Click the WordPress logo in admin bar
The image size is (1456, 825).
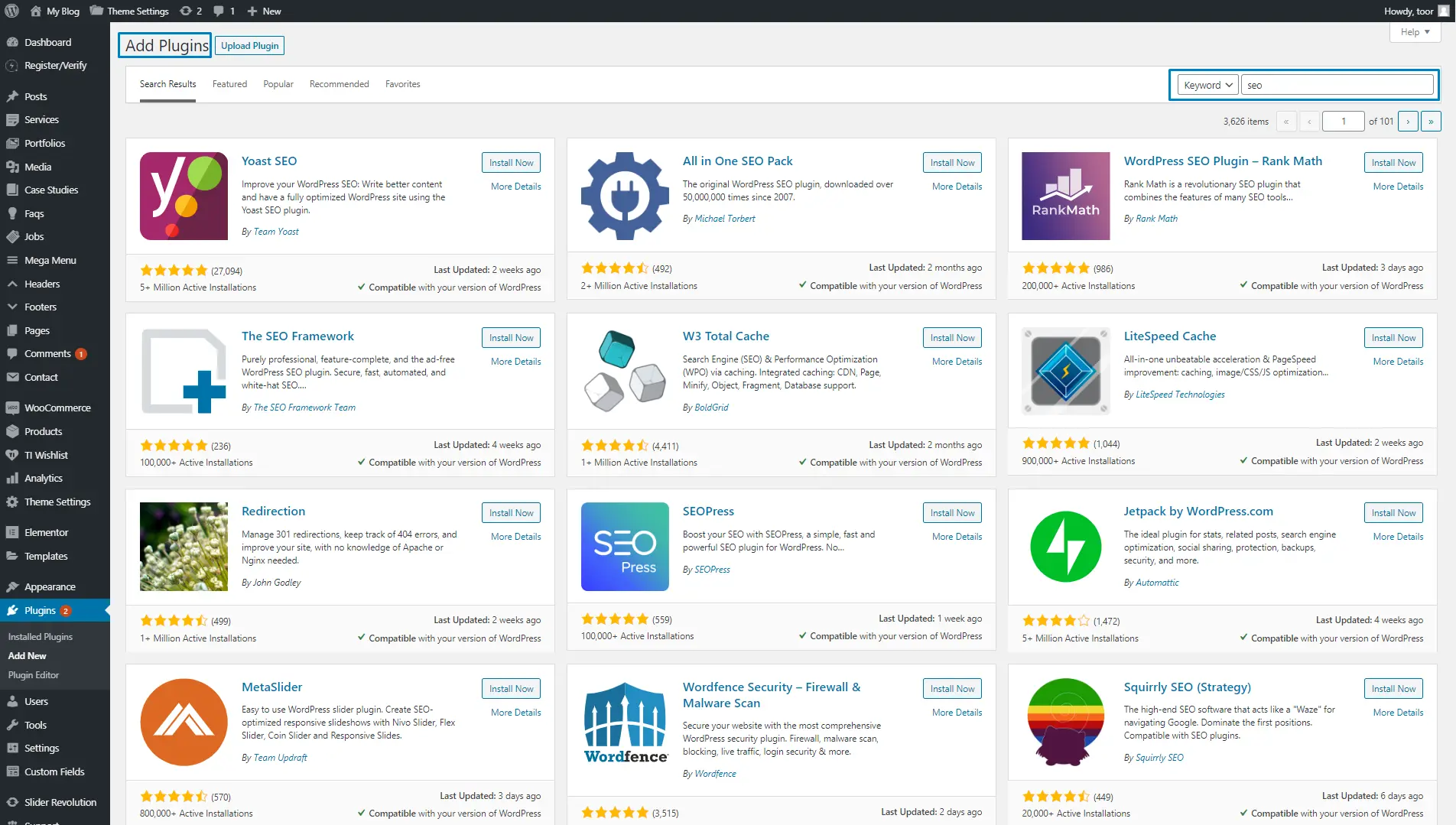click(x=11, y=11)
